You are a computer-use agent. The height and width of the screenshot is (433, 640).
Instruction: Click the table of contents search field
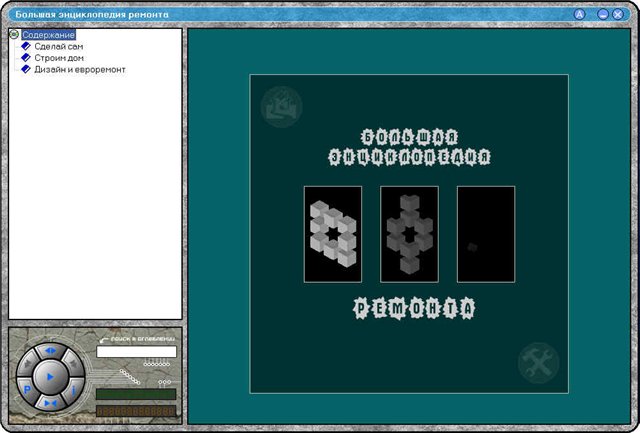click(x=136, y=352)
